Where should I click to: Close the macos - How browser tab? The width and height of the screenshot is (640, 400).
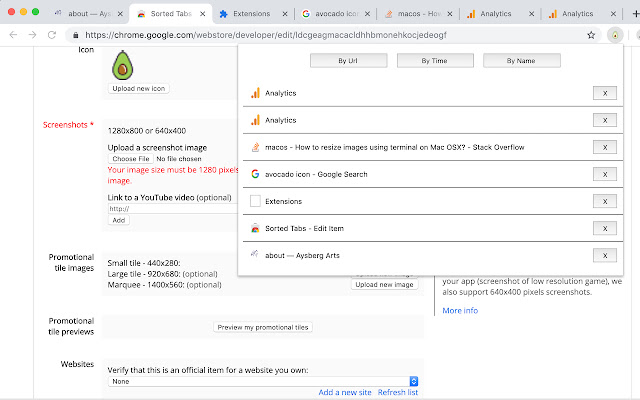450,14
